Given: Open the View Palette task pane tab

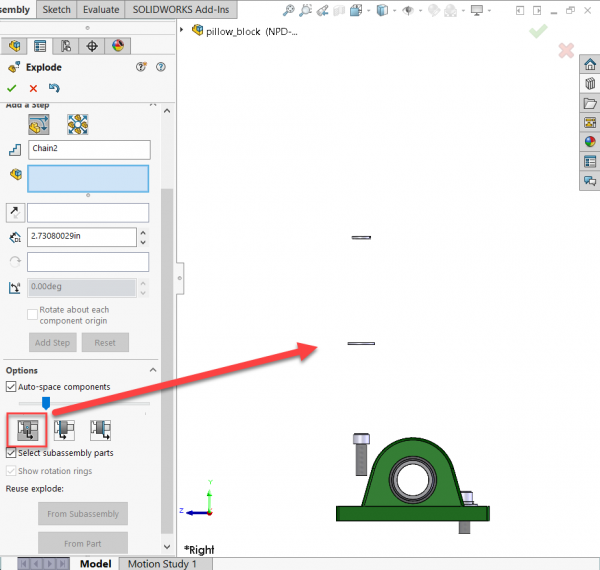Looking at the screenshot, I should [590, 123].
